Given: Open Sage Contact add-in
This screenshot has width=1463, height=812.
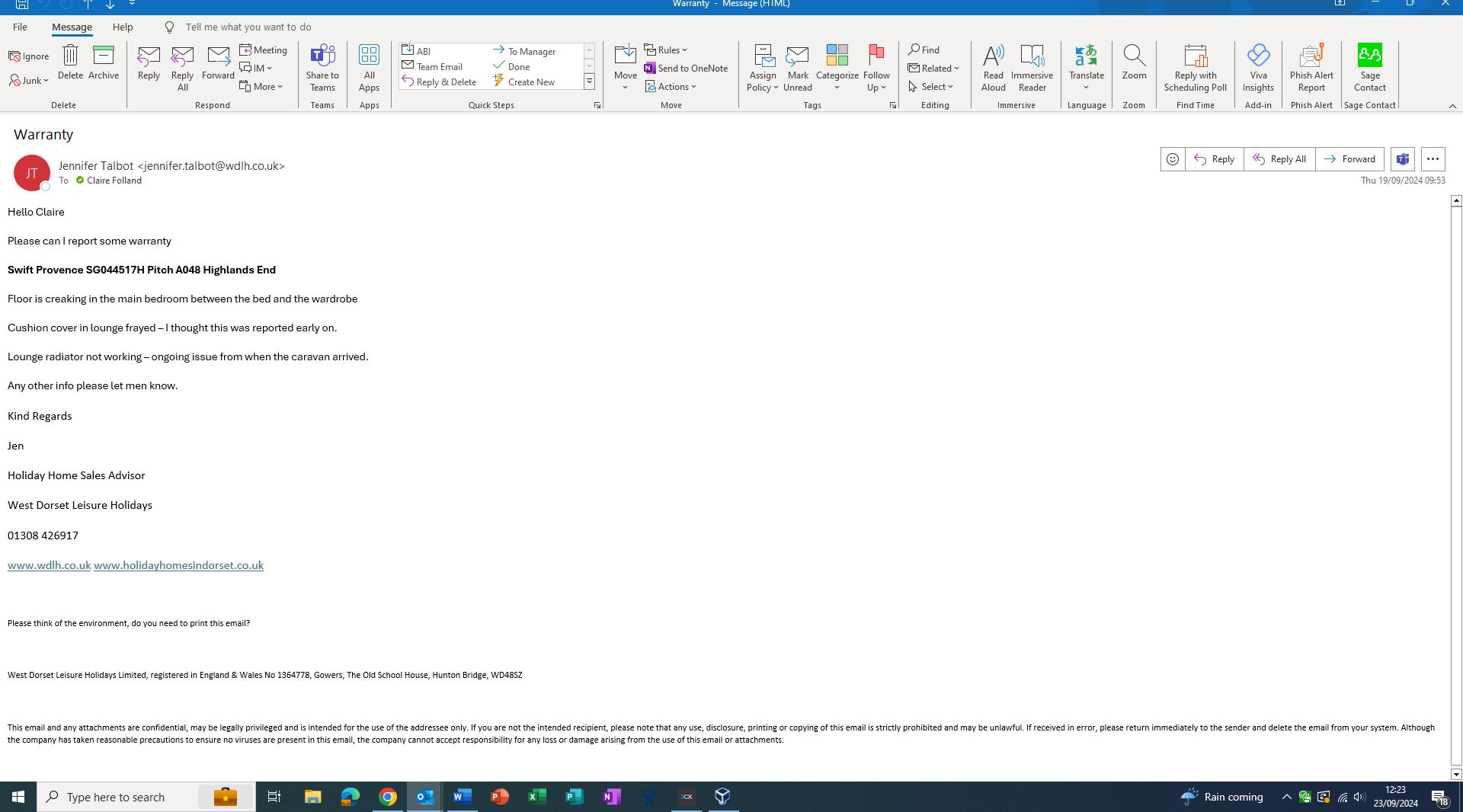Looking at the screenshot, I should [1370, 69].
